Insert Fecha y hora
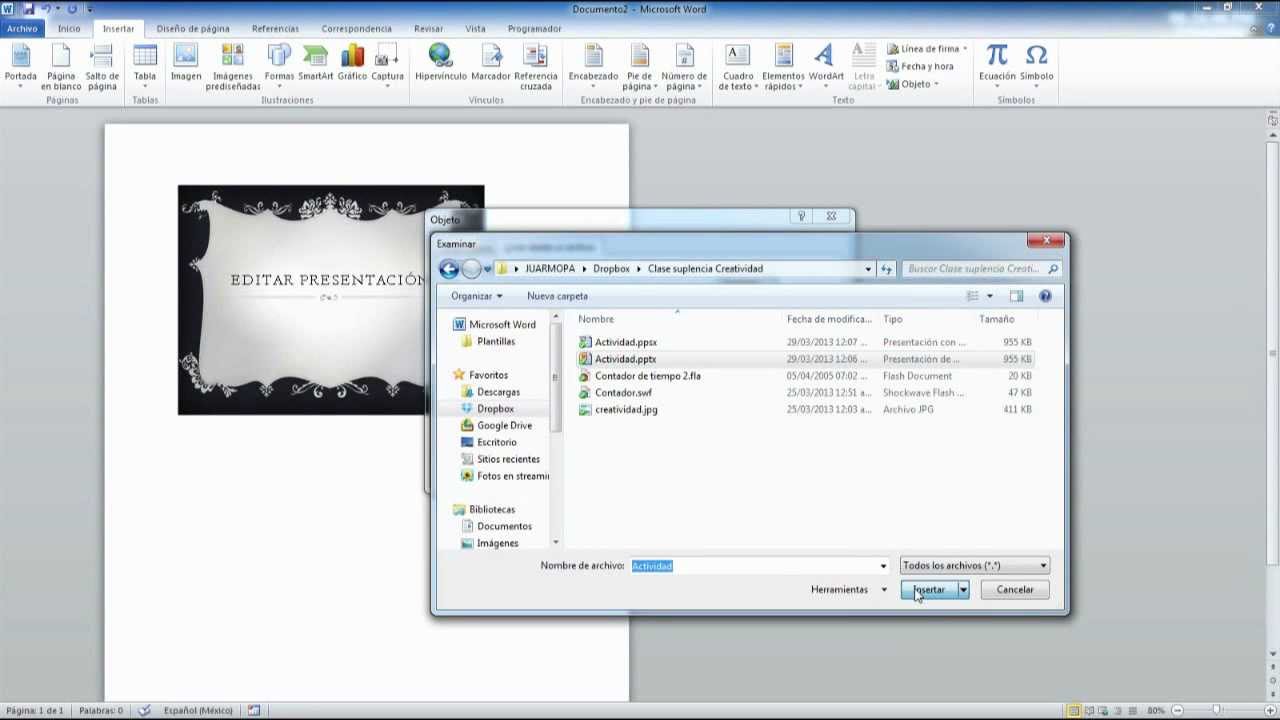The image size is (1280, 720). pyautogui.click(x=920, y=66)
